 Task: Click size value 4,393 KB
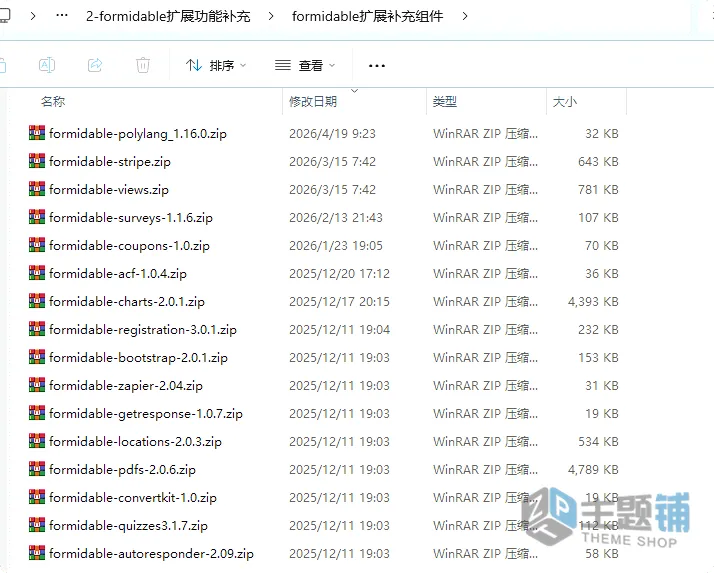pyautogui.click(x=593, y=302)
